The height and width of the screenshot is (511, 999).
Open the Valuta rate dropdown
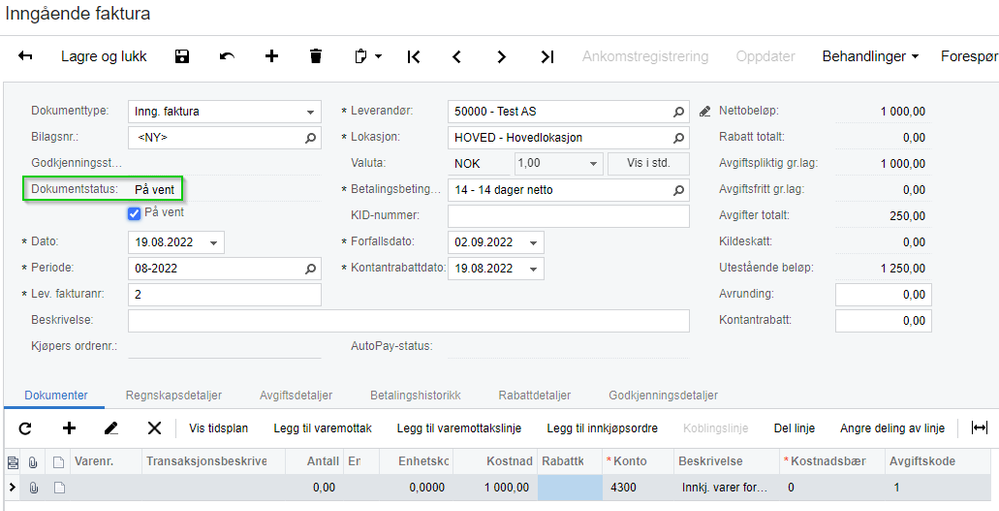pyautogui.click(x=593, y=164)
